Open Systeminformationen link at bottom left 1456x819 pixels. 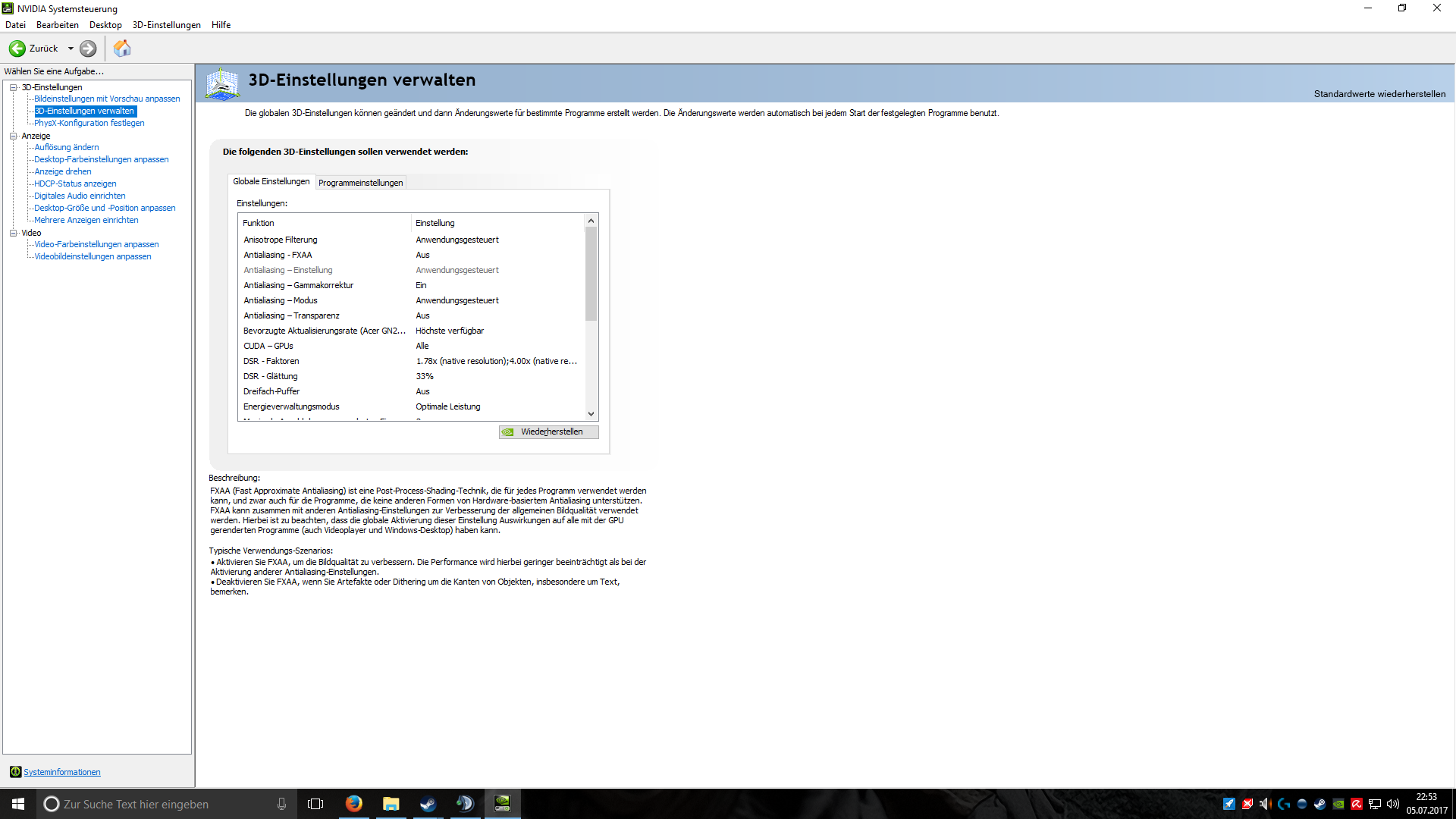tap(61, 772)
